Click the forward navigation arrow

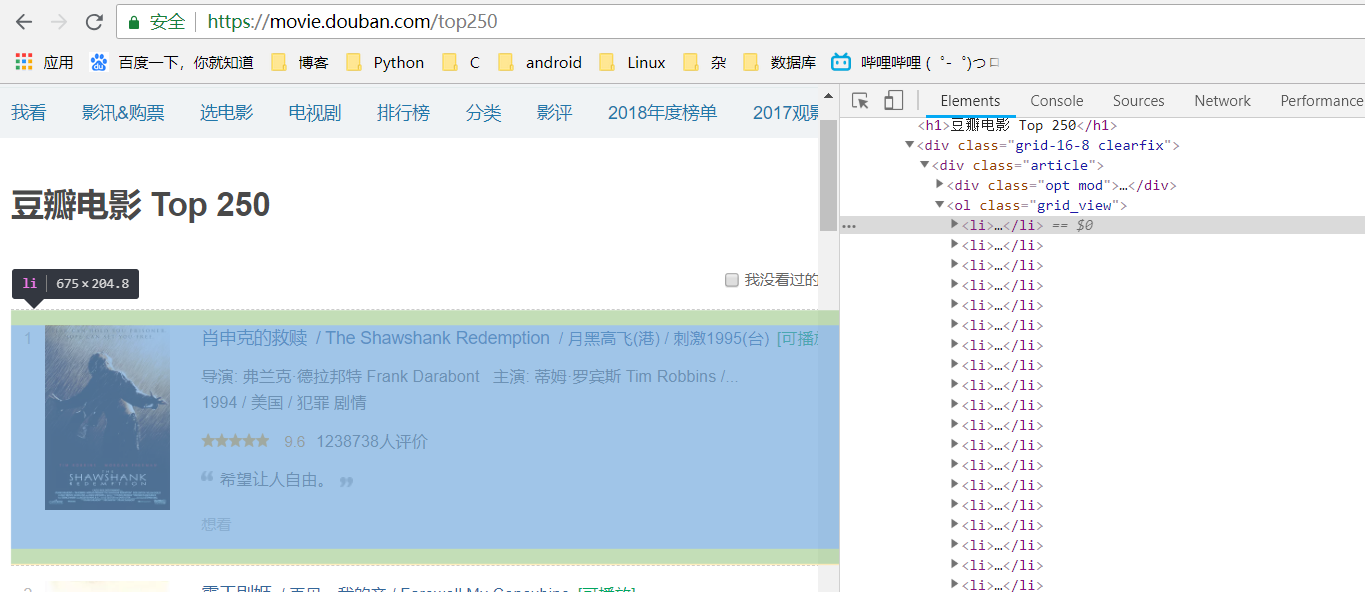point(58,21)
